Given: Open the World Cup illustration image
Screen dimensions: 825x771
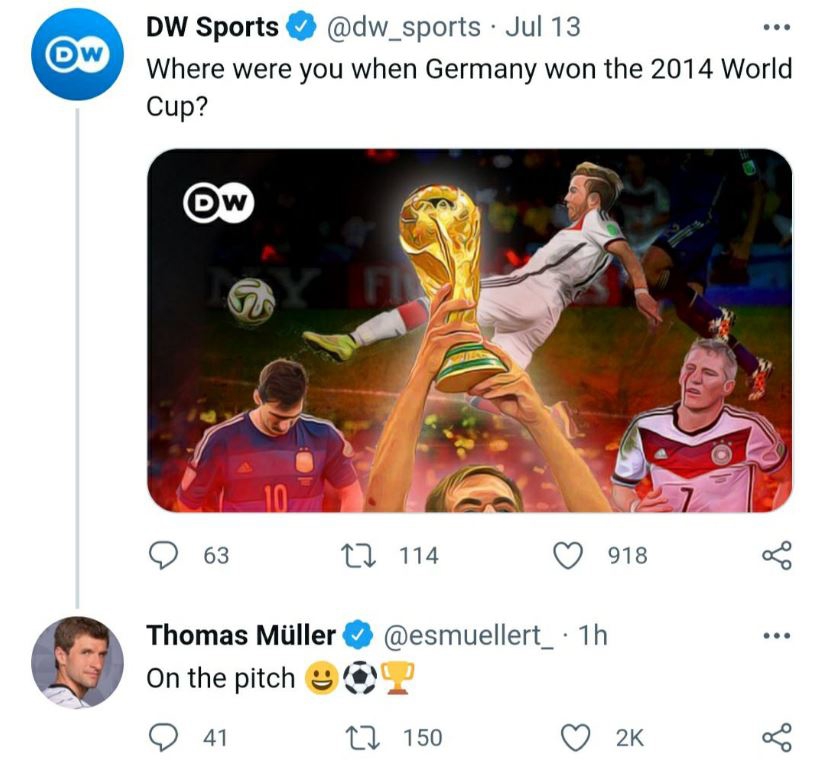Looking at the screenshot, I should point(469,330).
